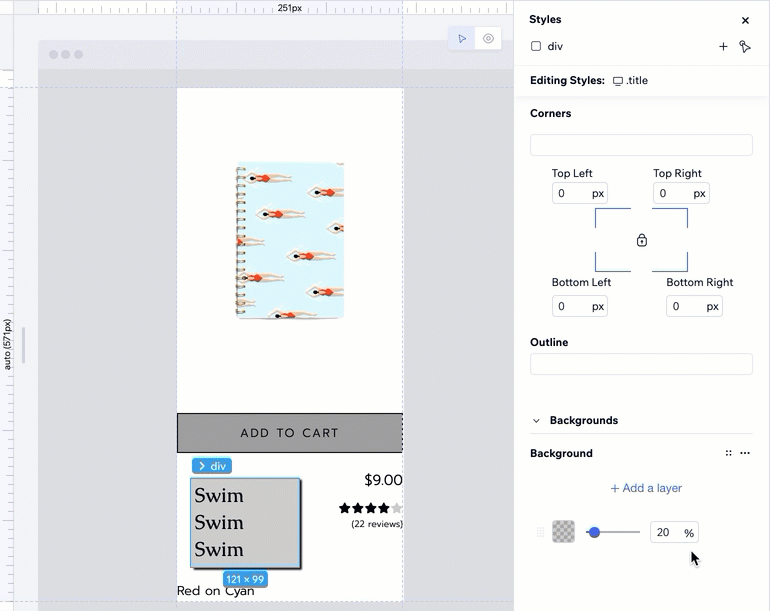
Task: Click the Red on Cyan label
Action: (x=216, y=591)
